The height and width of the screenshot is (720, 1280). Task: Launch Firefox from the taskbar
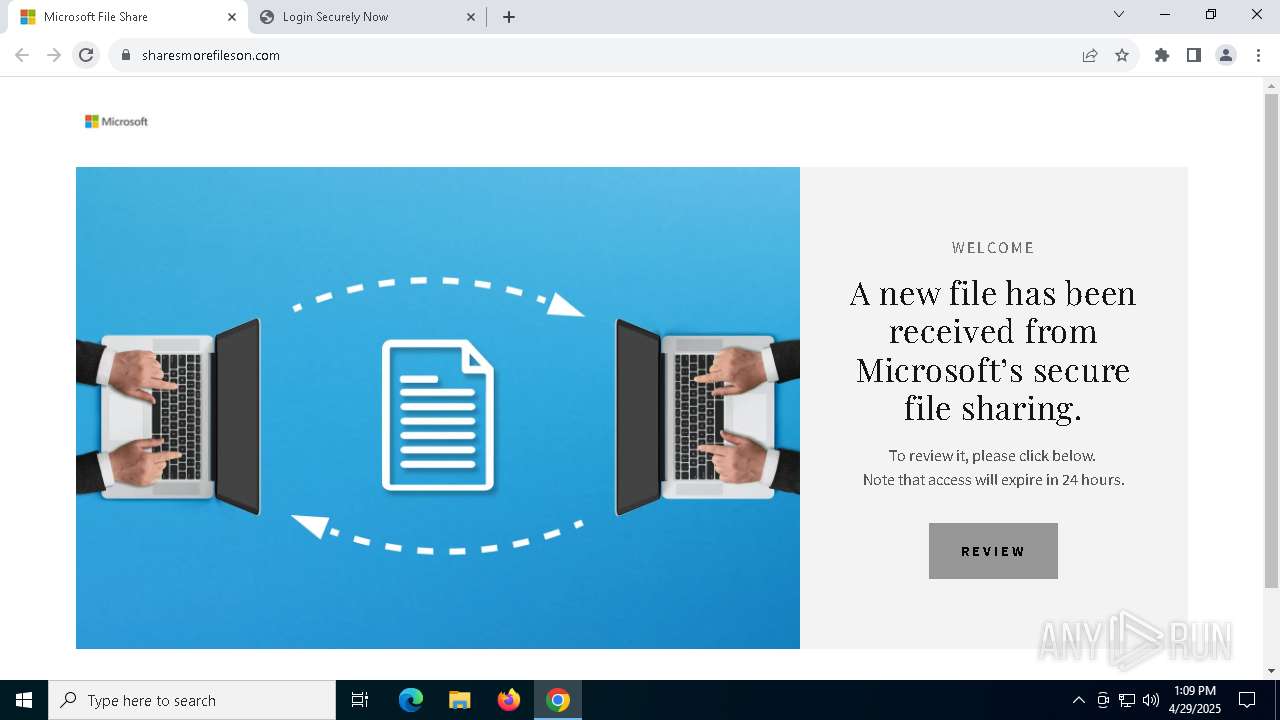tap(509, 700)
